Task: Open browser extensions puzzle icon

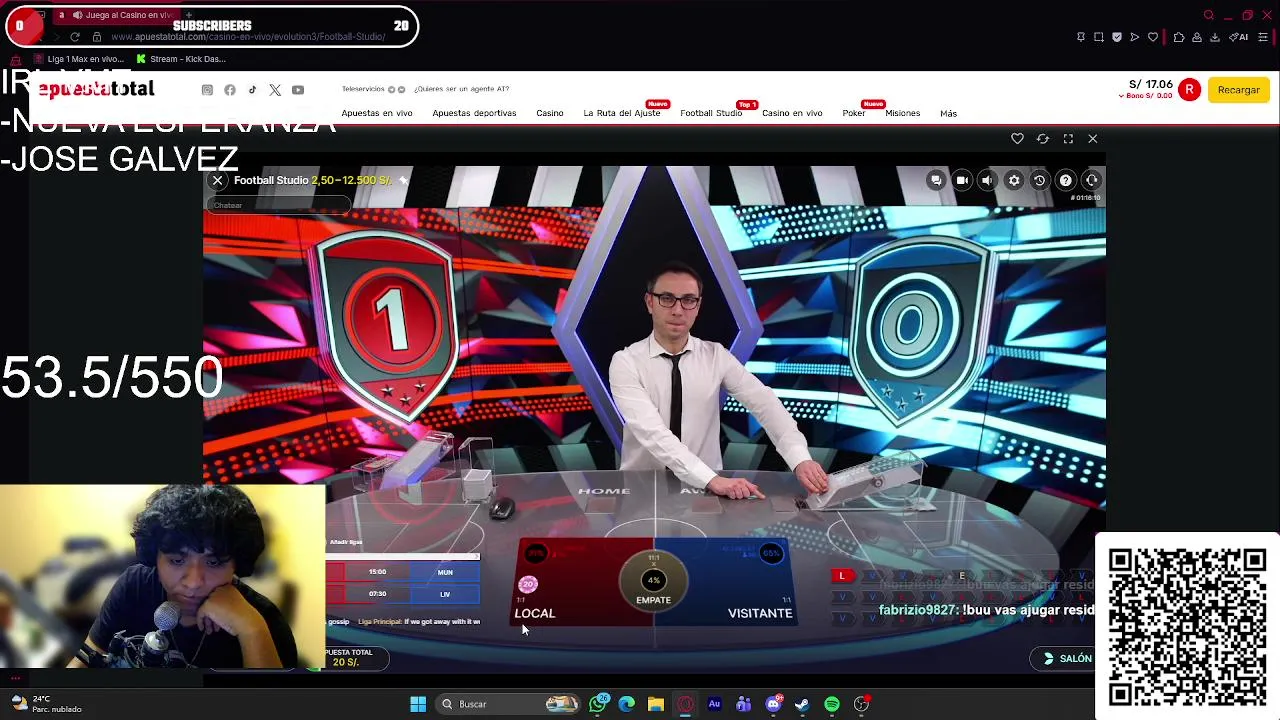Action: pyautogui.click(x=1179, y=37)
